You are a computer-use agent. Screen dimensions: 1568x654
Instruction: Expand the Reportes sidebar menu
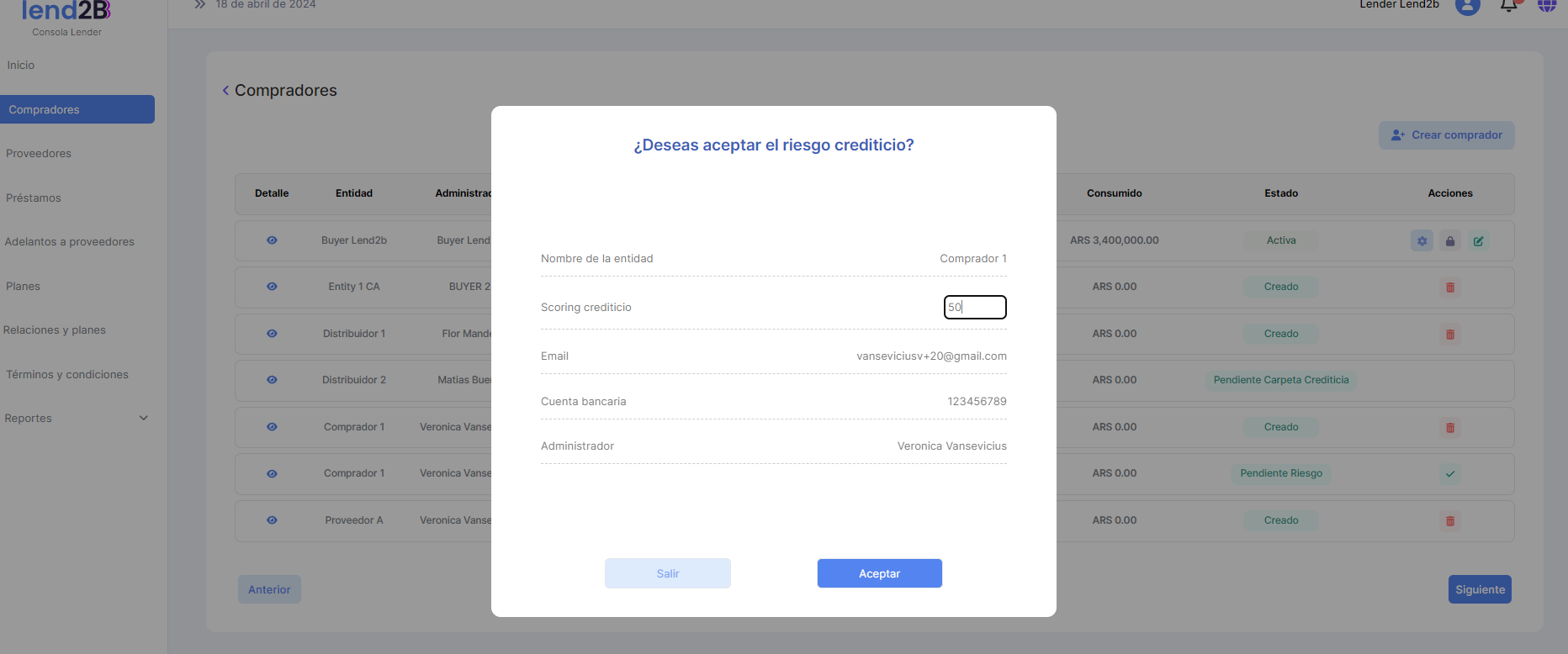pos(143,418)
